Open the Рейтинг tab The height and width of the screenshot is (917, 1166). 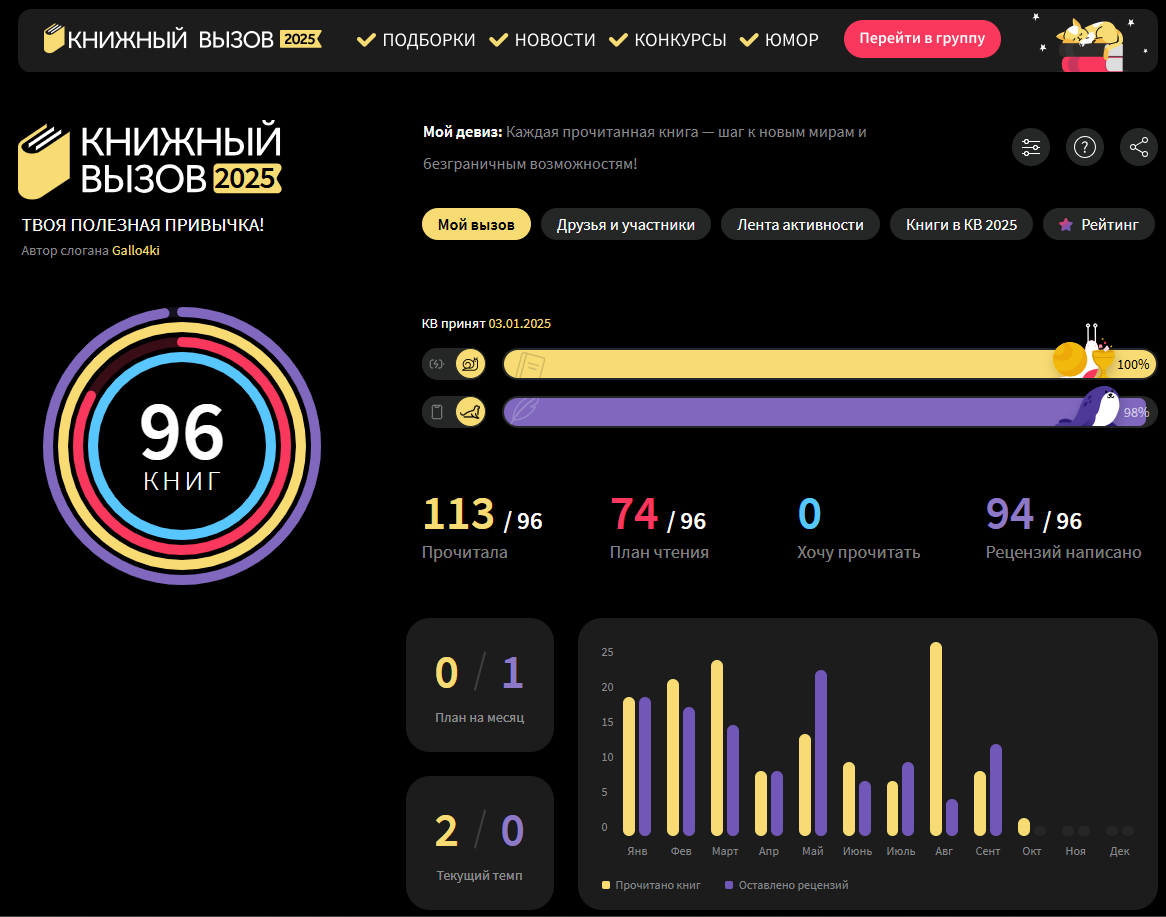tap(1098, 225)
